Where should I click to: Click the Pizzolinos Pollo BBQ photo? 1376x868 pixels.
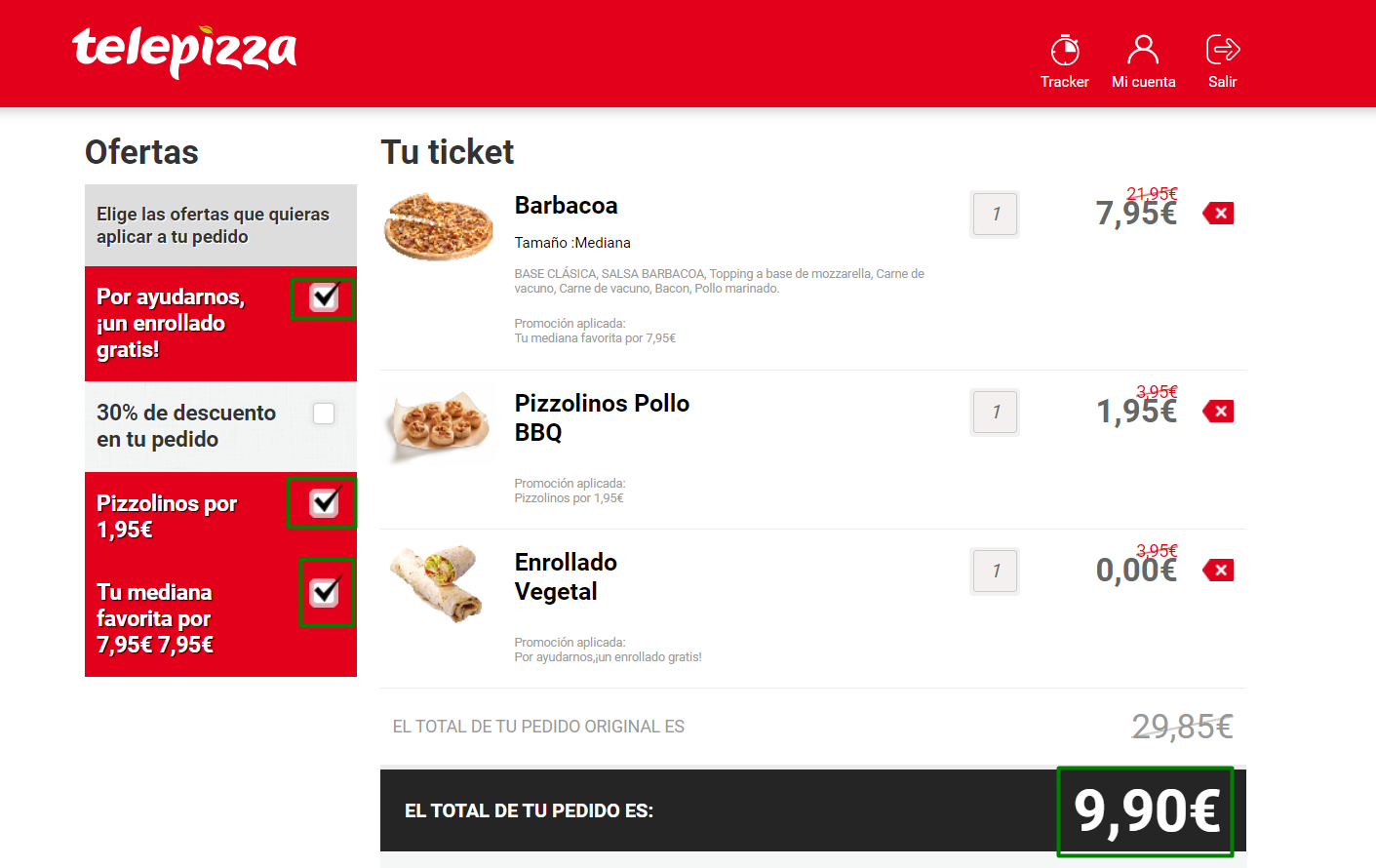click(x=438, y=423)
